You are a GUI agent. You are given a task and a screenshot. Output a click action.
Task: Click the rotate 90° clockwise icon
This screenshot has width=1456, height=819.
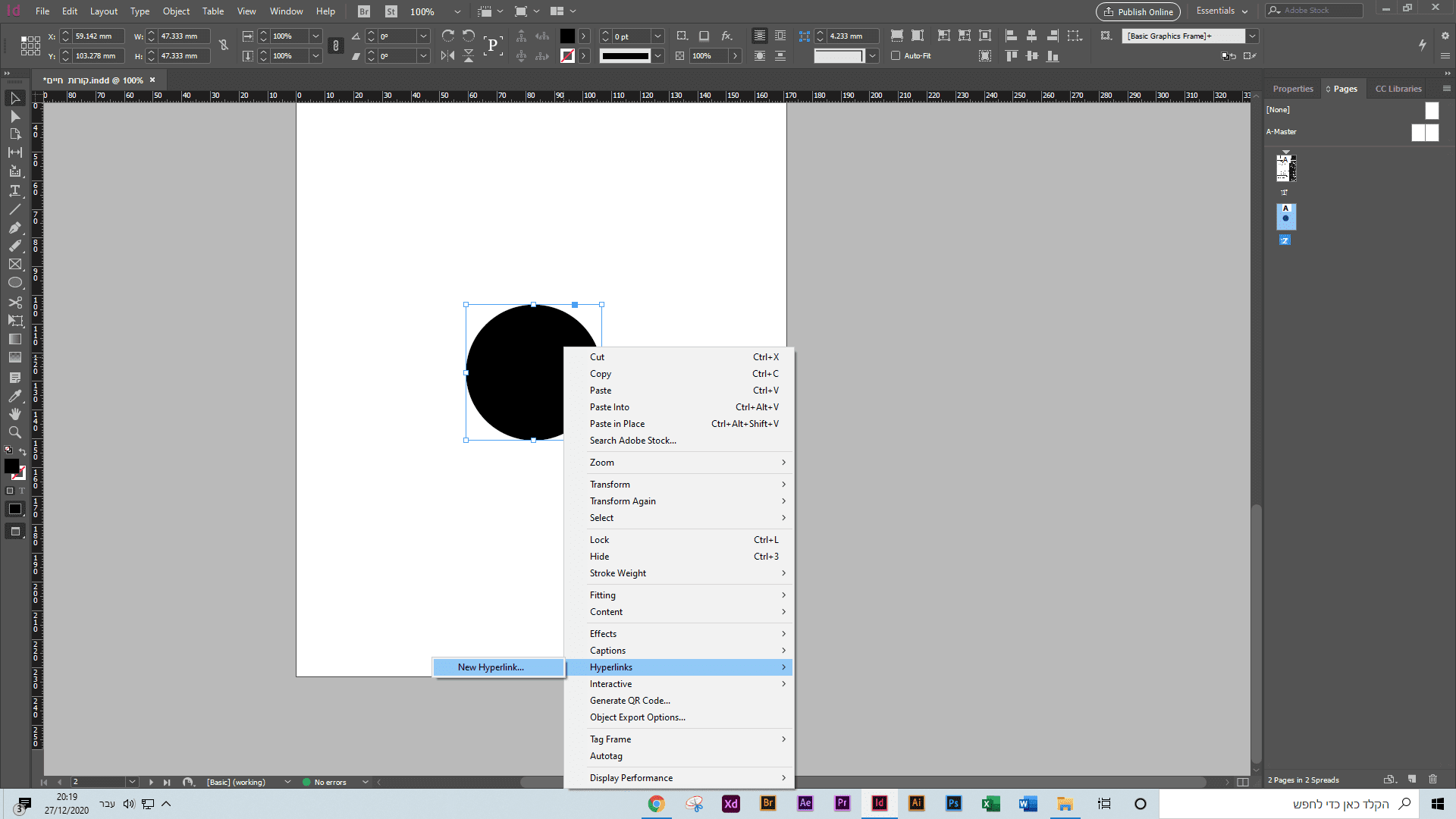click(x=447, y=36)
